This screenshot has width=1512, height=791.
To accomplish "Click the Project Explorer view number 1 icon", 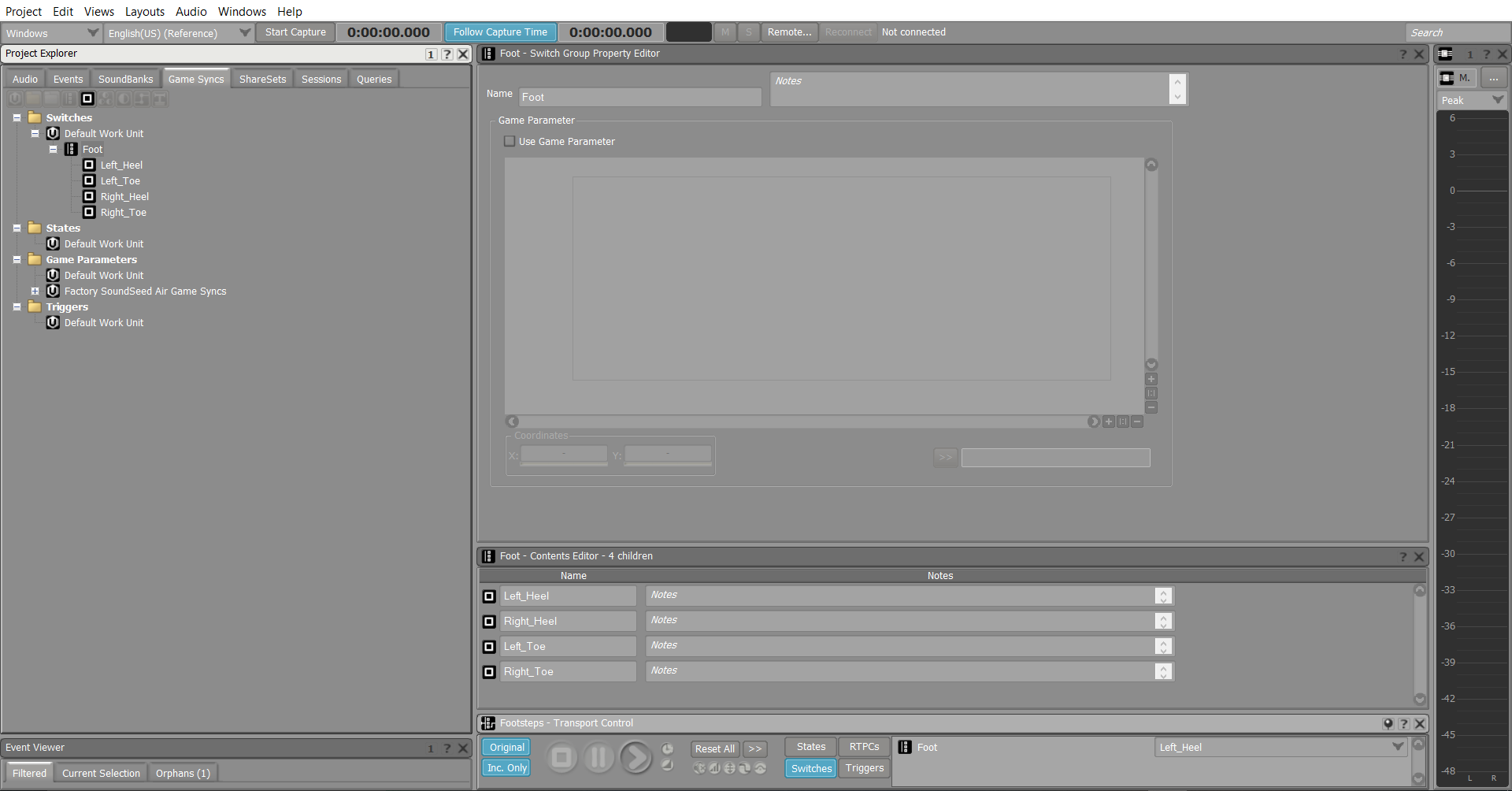I will pyautogui.click(x=431, y=54).
